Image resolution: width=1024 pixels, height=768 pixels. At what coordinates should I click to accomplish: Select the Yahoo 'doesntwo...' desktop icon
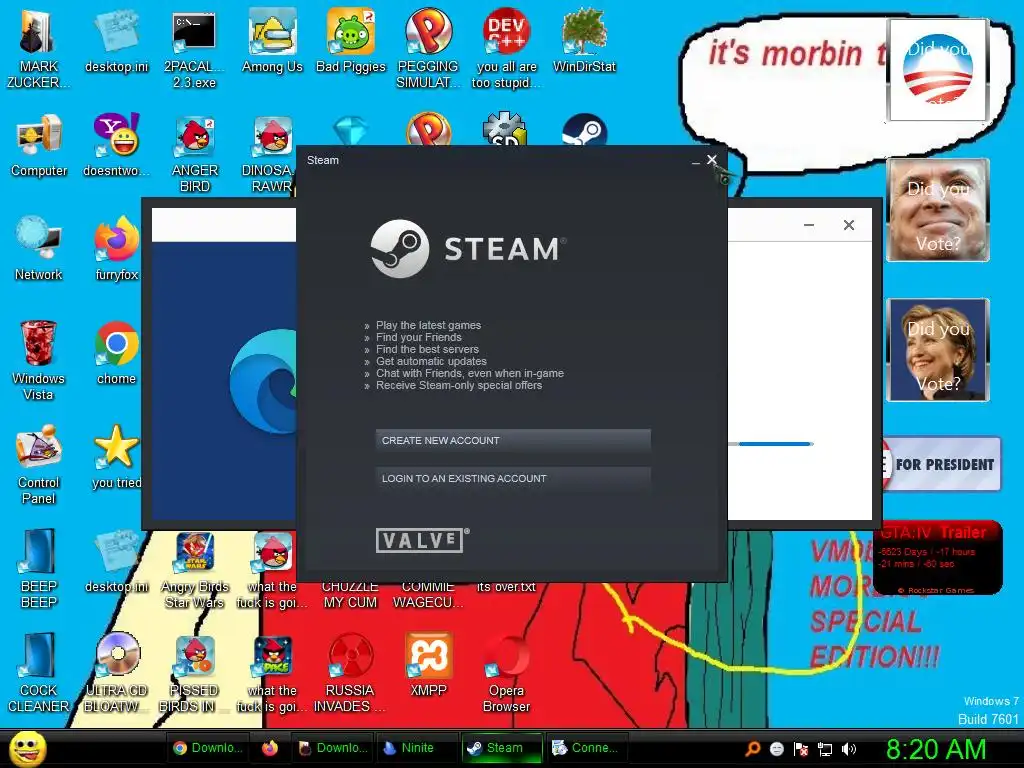click(x=116, y=145)
